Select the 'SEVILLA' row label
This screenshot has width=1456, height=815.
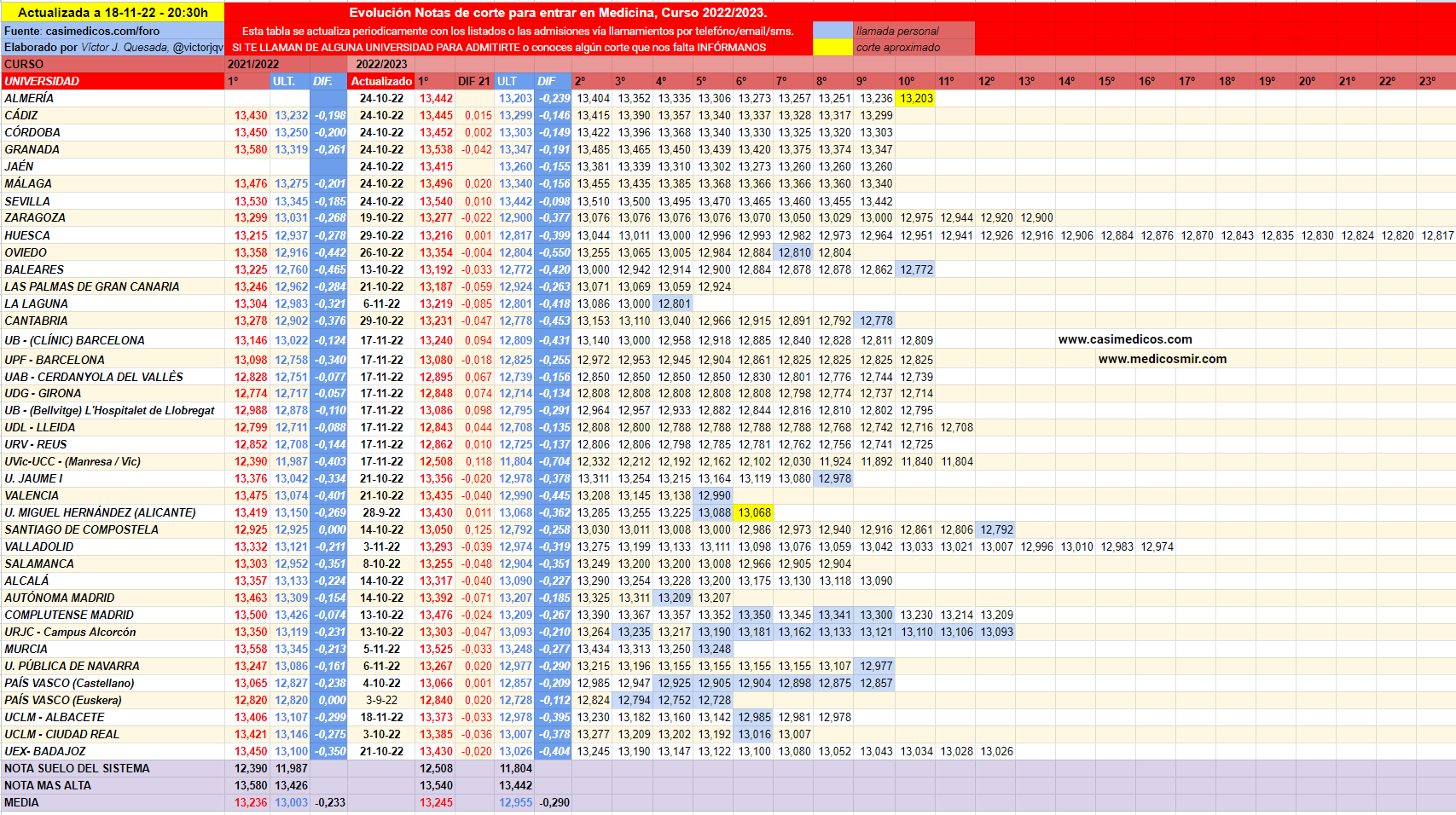pyautogui.click(x=113, y=201)
